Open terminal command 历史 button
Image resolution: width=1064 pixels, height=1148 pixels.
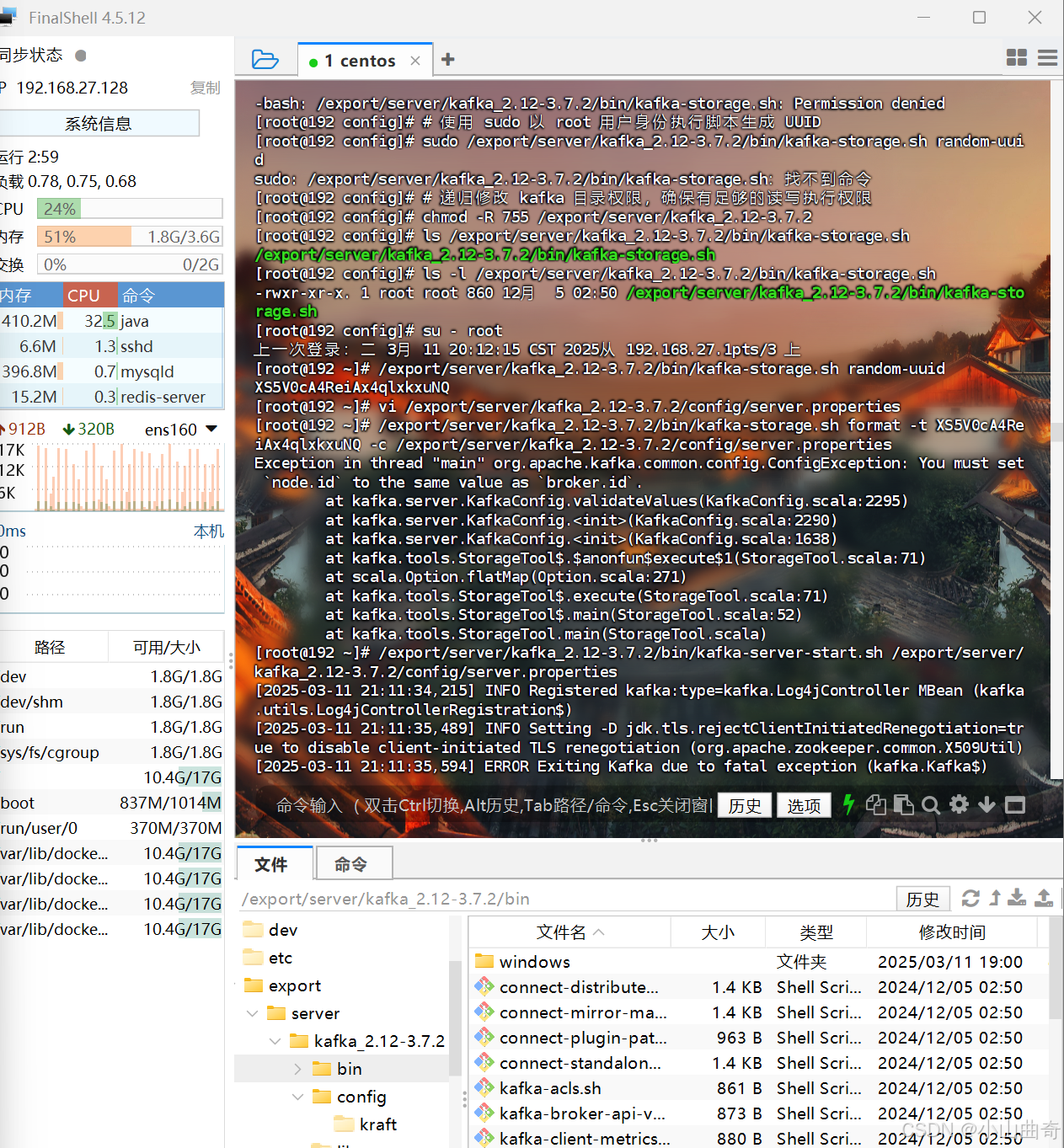click(x=745, y=805)
